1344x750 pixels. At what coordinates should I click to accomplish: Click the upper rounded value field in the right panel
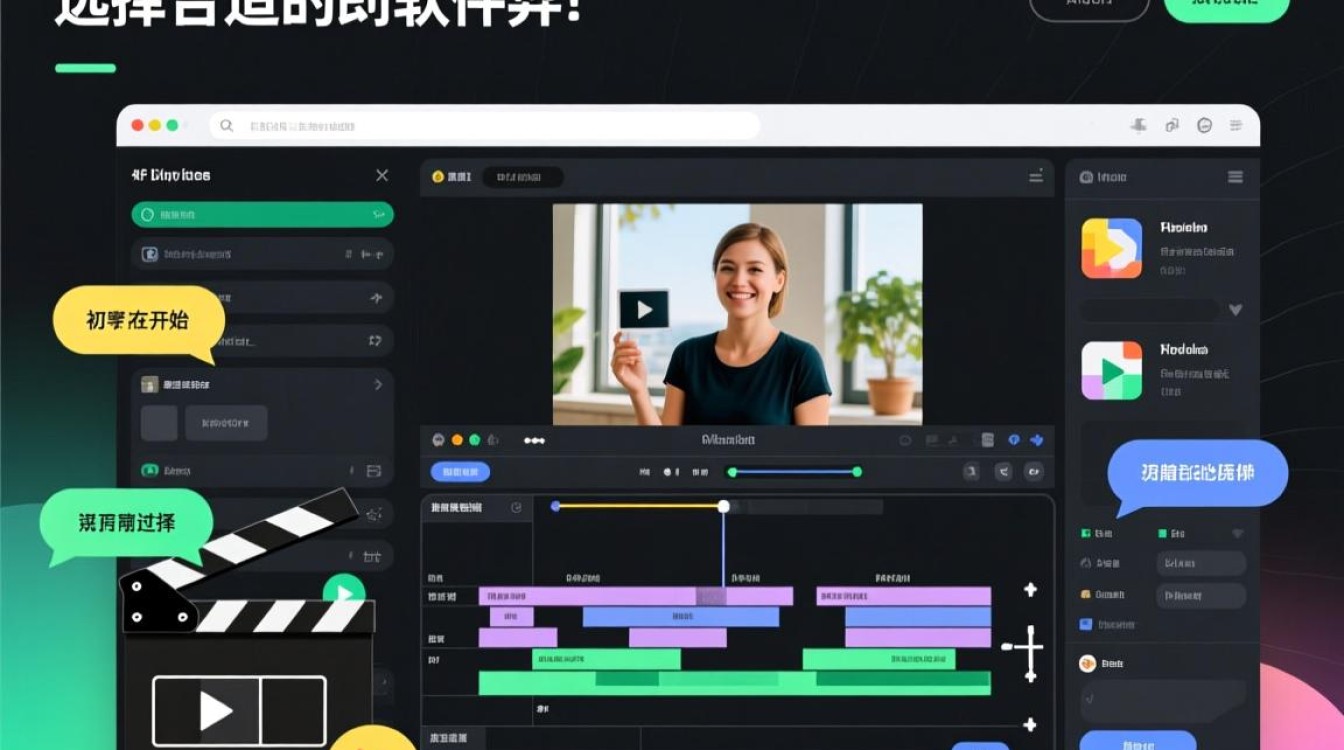point(1201,563)
